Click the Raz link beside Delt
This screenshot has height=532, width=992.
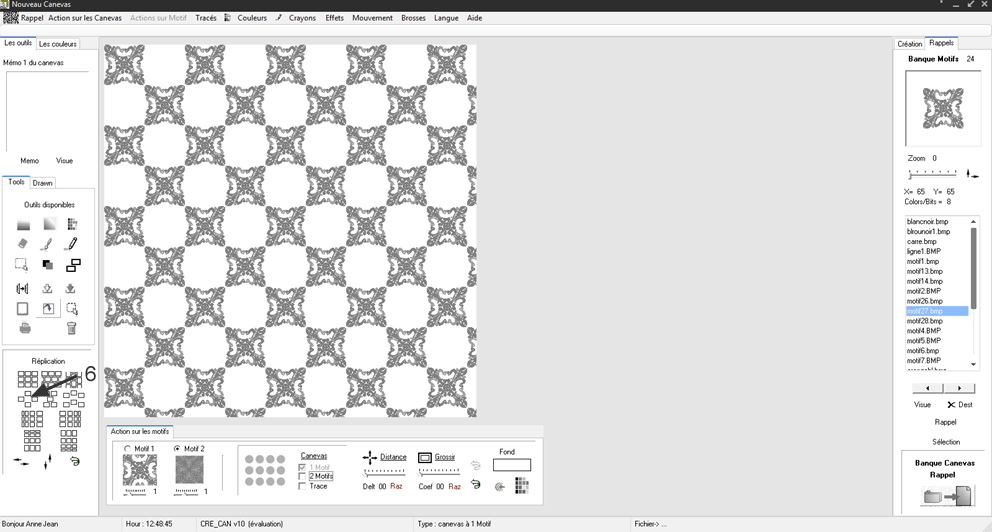click(397, 486)
